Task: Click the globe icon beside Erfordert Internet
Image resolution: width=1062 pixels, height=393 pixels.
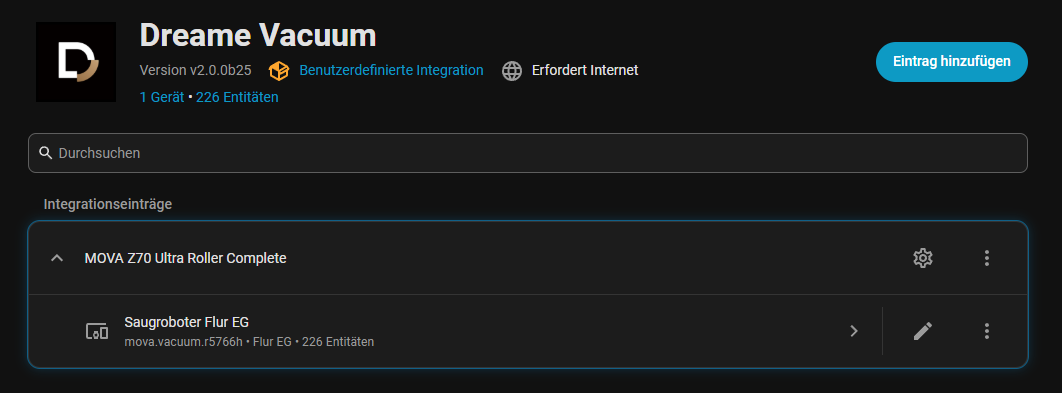Action: 512,70
